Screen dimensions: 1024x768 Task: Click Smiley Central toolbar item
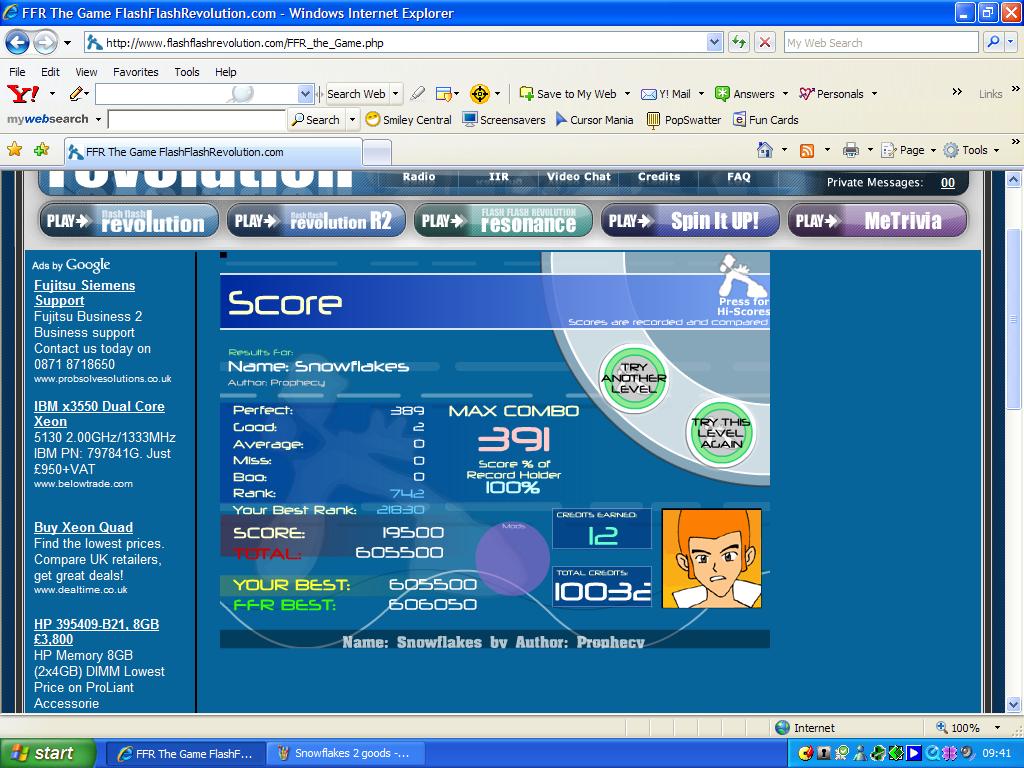point(409,120)
